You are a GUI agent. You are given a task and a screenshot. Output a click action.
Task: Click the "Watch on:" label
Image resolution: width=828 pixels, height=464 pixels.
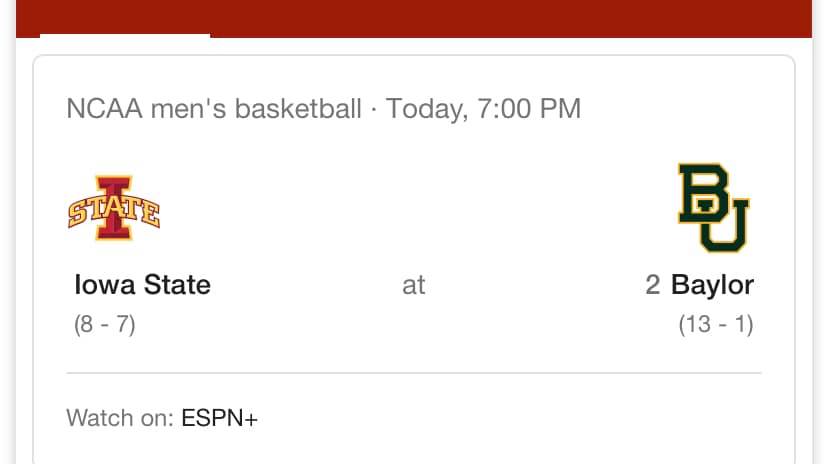pos(120,418)
